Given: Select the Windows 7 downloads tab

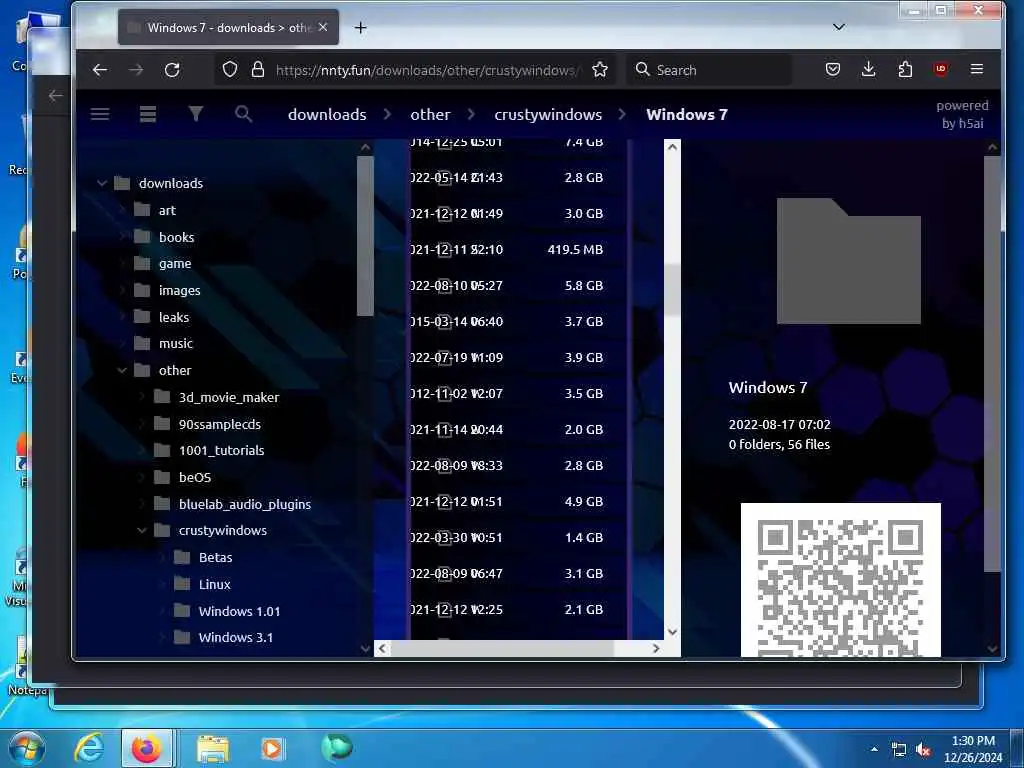Looking at the screenshot, I should pos(228,27).
